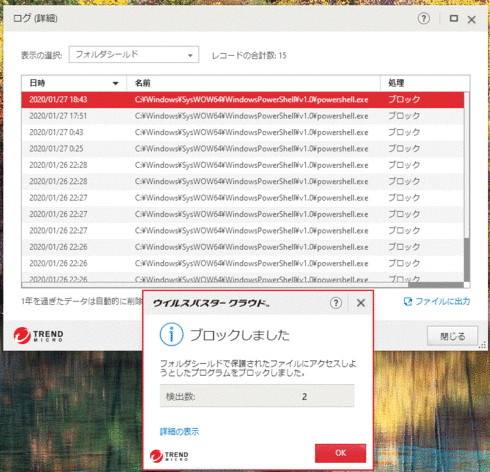Open the フォルダシールド display selection dropdown
This screenshot has width=490, height=472.
134,54
